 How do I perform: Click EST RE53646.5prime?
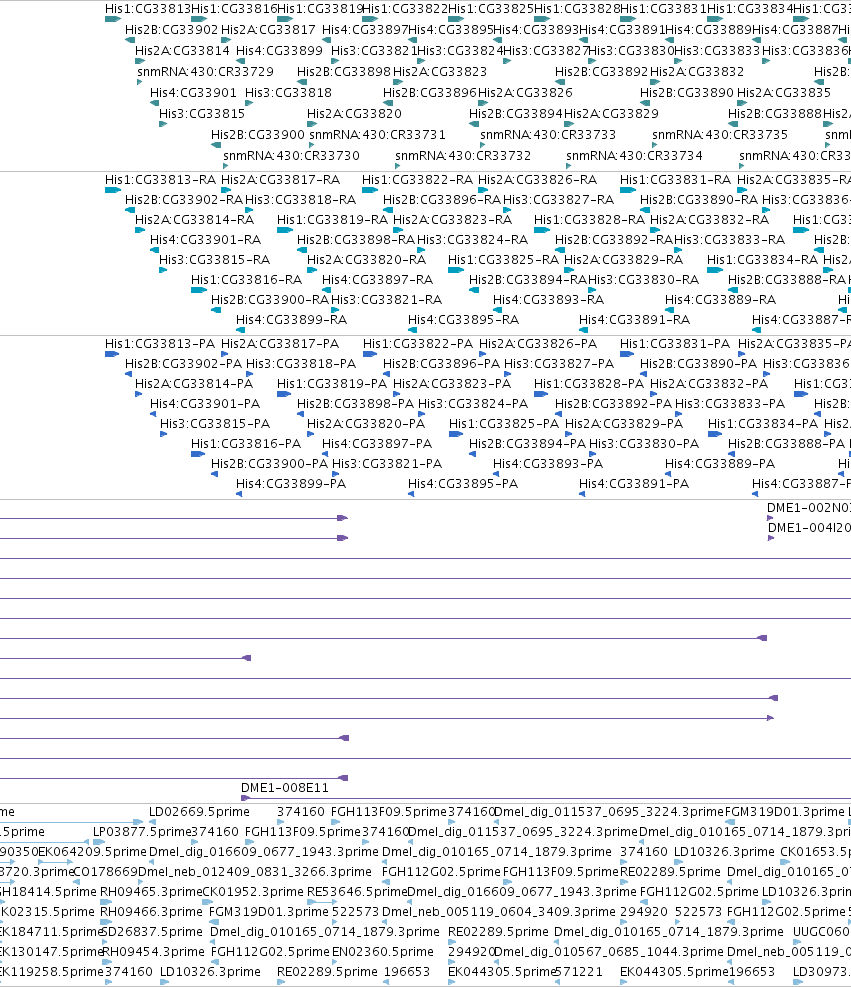(357, 892)
